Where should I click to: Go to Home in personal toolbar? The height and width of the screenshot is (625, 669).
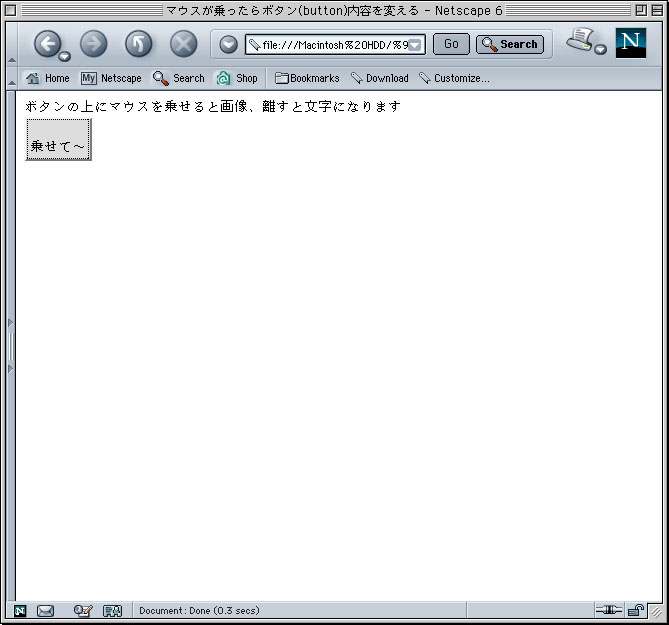pyautogui.click(x=47, y=78)
